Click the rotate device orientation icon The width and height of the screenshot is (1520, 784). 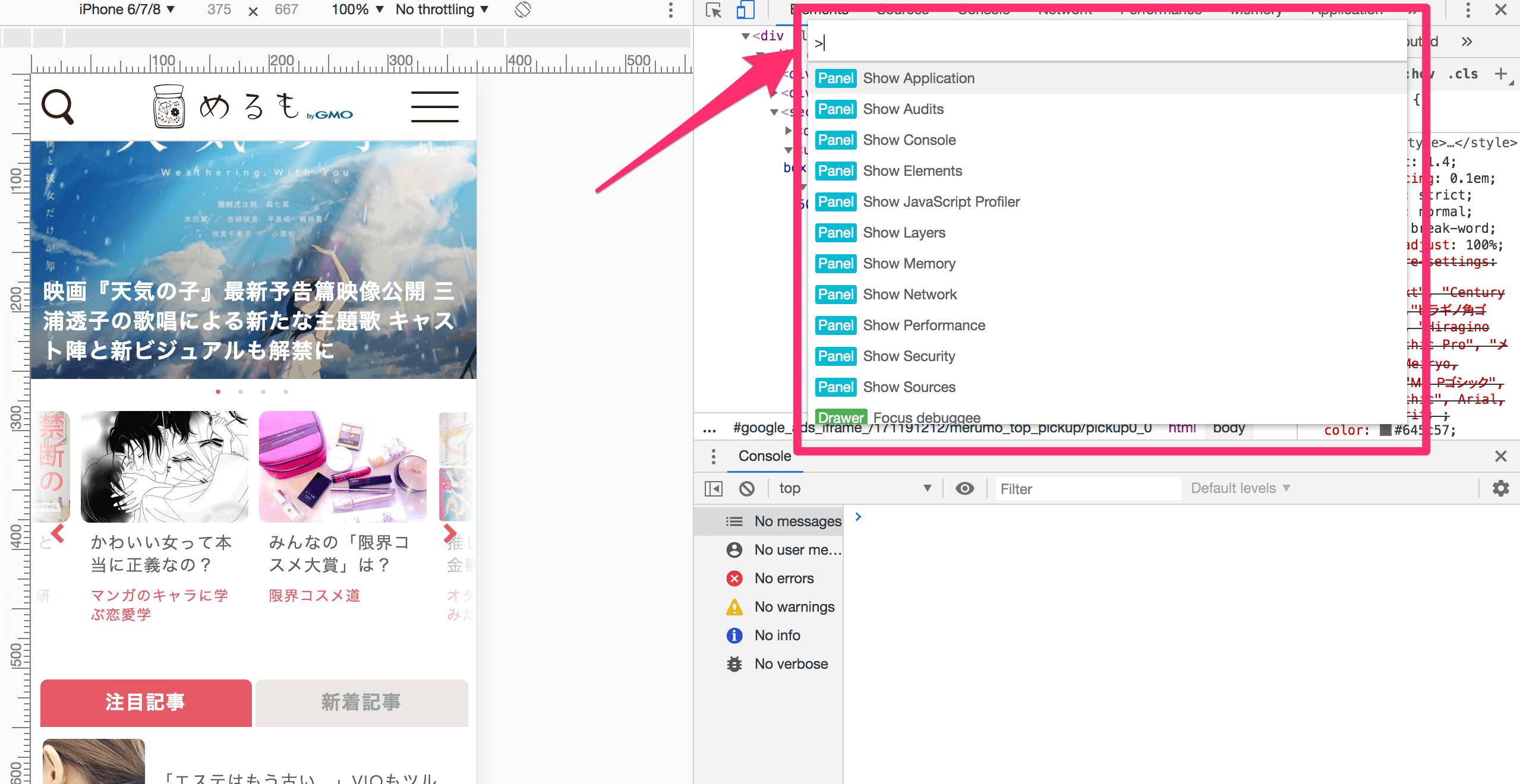(x=522, y=10)
